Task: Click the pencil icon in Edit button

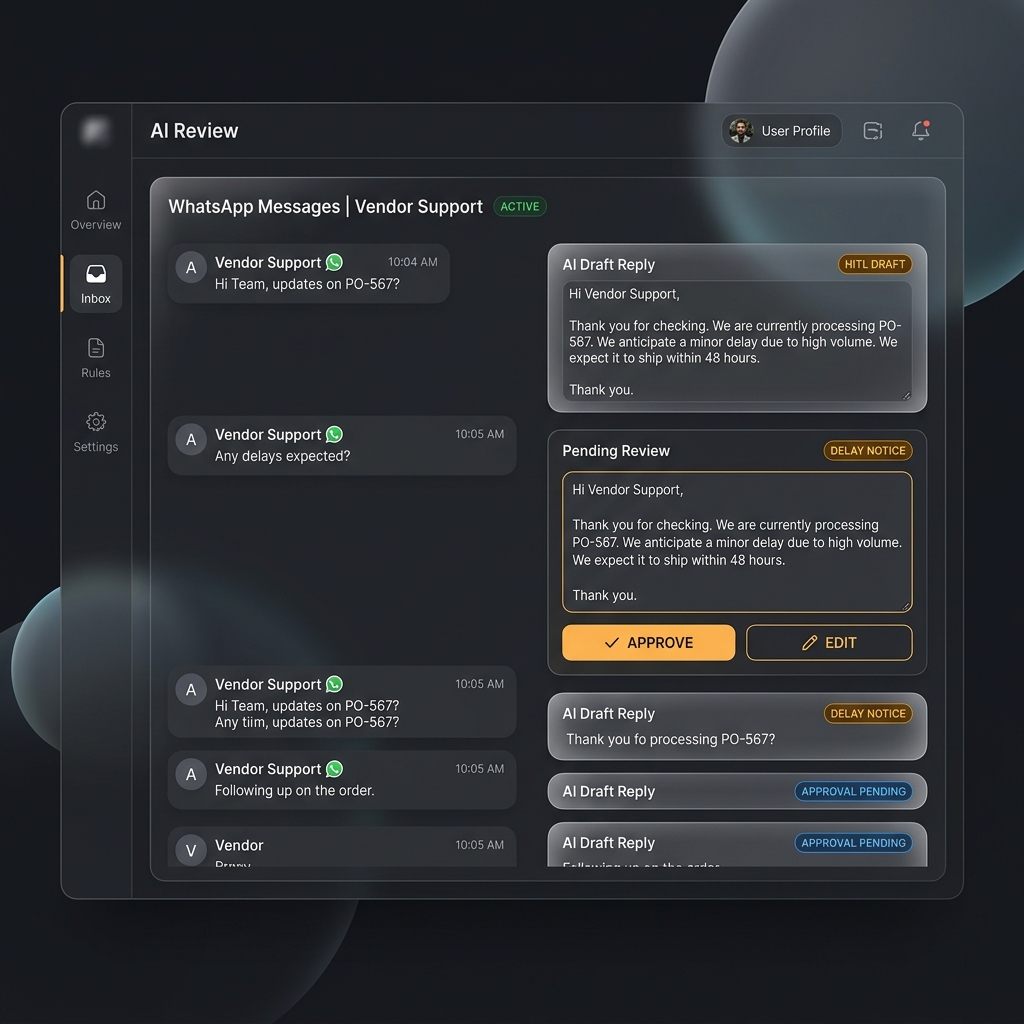Action: (x=809, y=643)
